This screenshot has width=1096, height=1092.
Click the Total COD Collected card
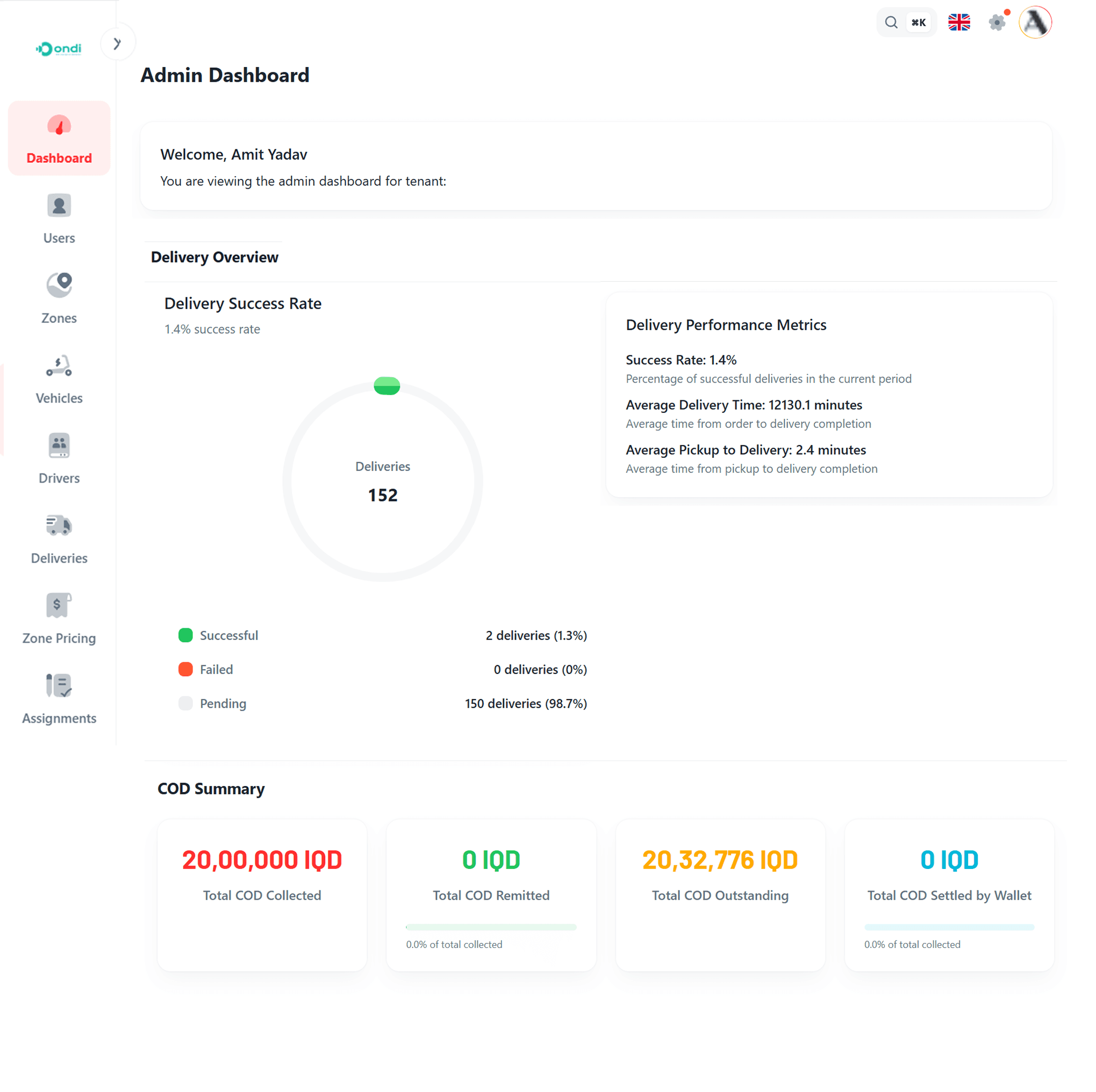coord(262,895)
